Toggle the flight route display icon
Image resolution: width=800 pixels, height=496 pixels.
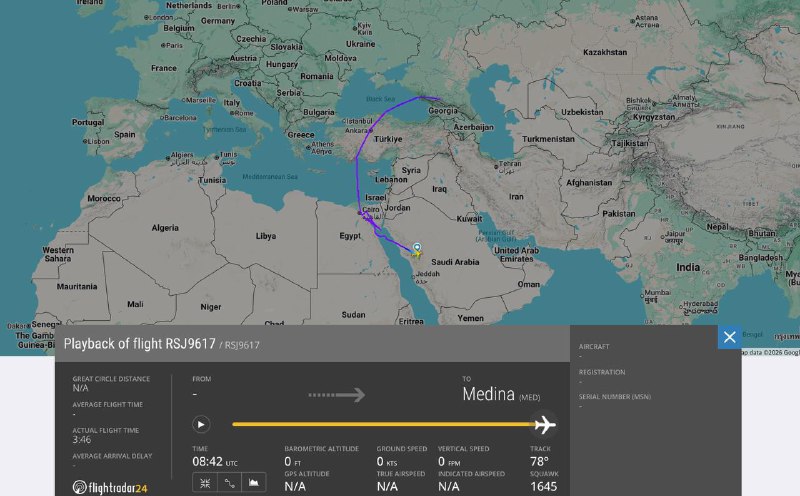point(229,483)
